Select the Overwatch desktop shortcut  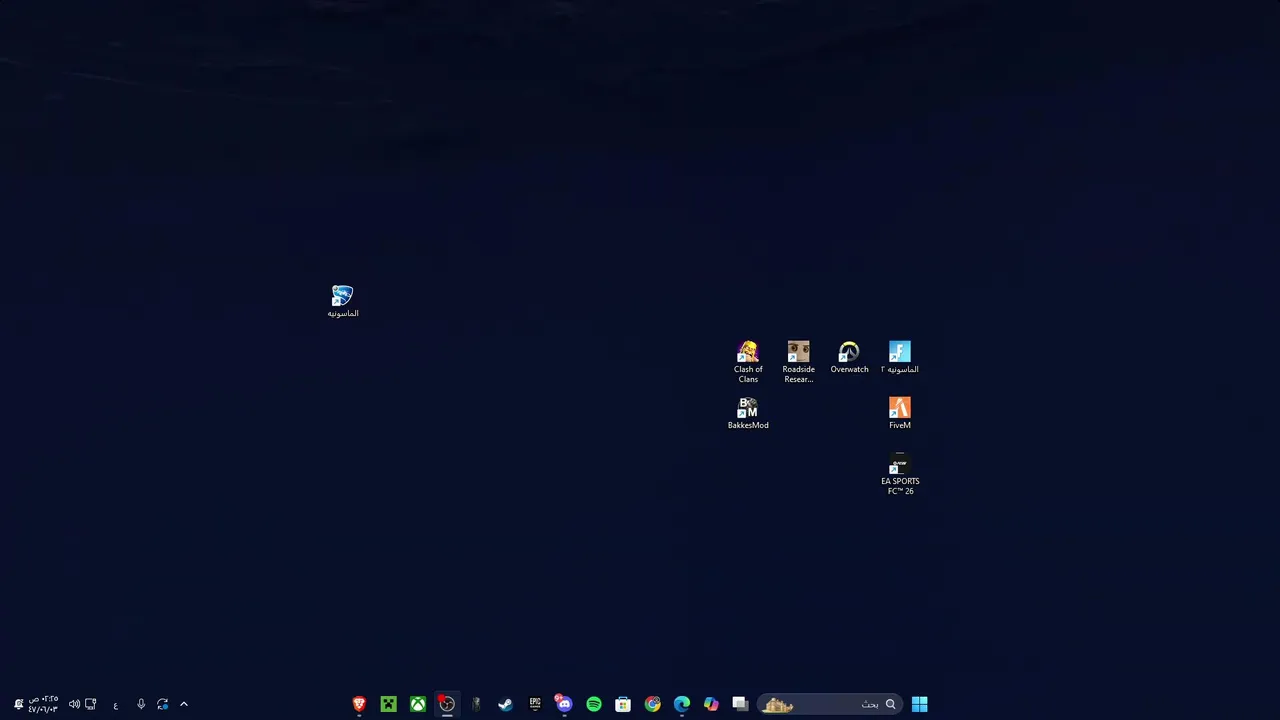(x=849, y=358)
